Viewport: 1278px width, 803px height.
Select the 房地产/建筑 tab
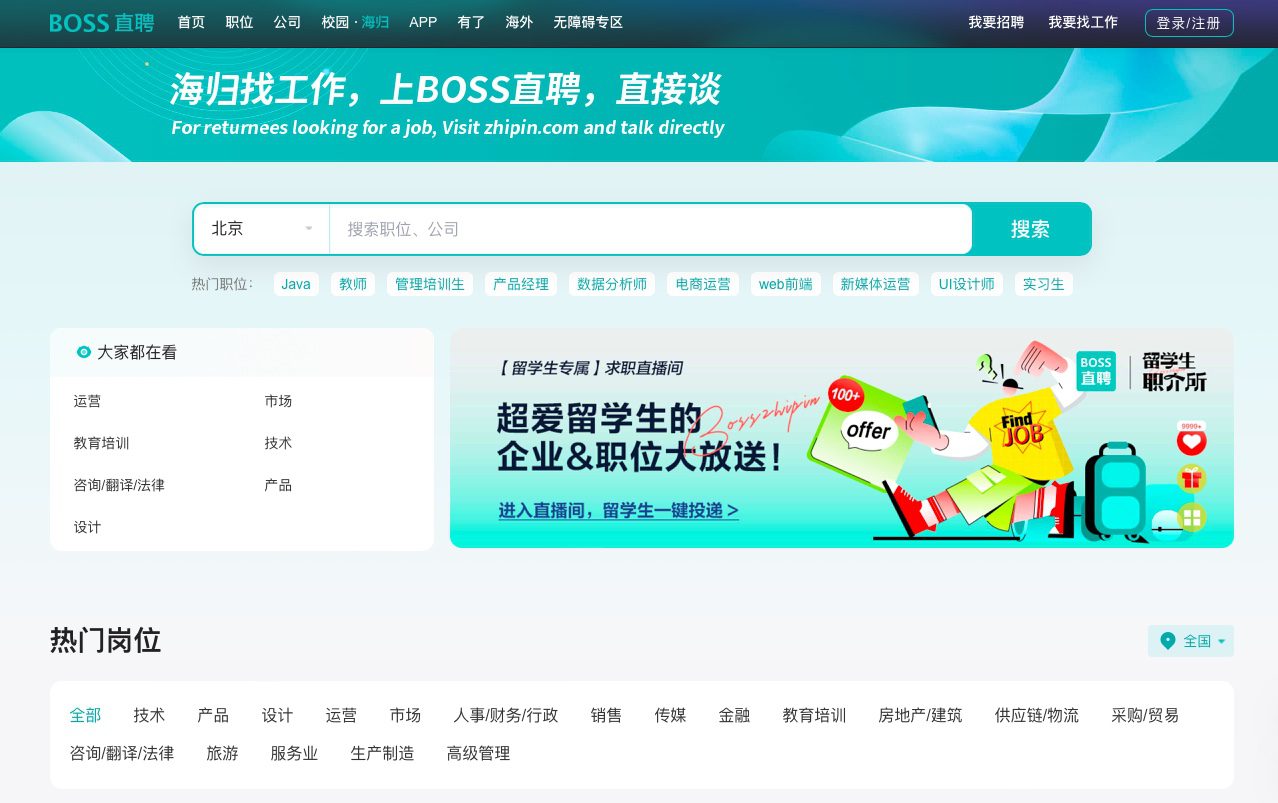pyautogui.click(x=920, y=715)
